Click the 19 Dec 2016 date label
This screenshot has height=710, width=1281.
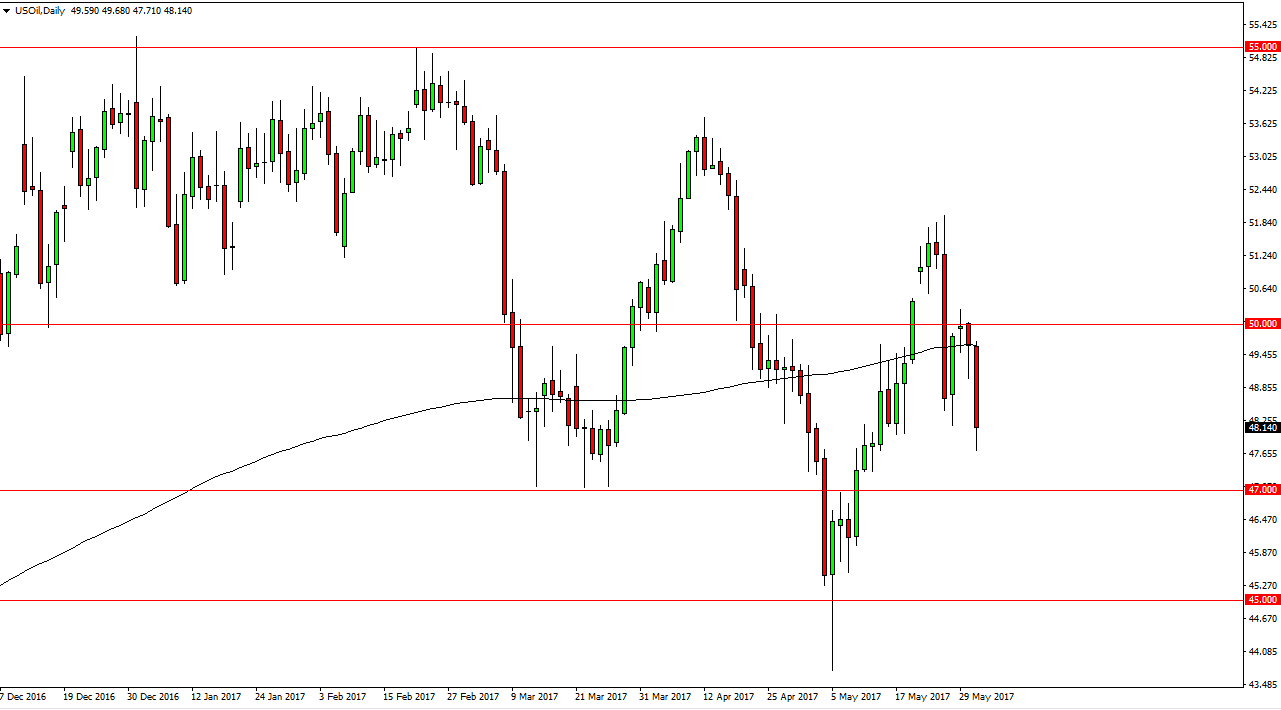(88, 697)
